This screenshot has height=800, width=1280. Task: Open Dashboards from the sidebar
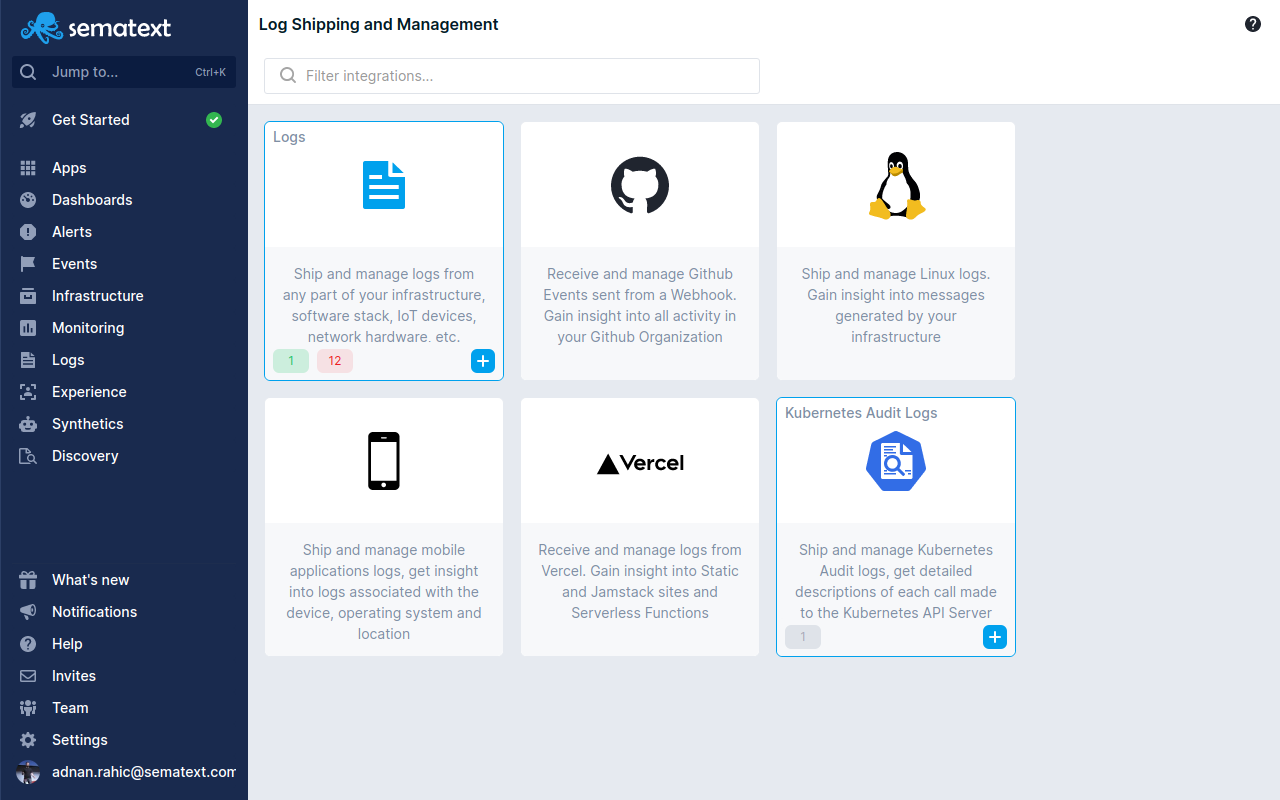coord(124,200)
